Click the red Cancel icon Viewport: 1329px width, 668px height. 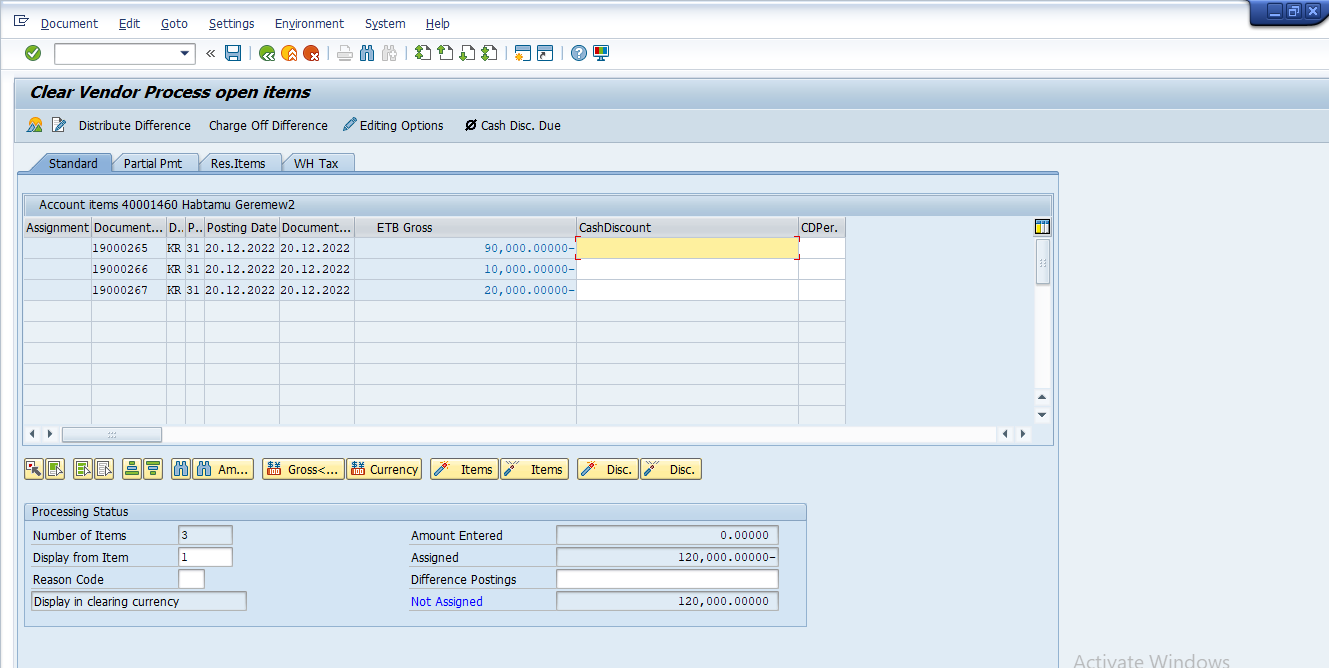point(311,53)
